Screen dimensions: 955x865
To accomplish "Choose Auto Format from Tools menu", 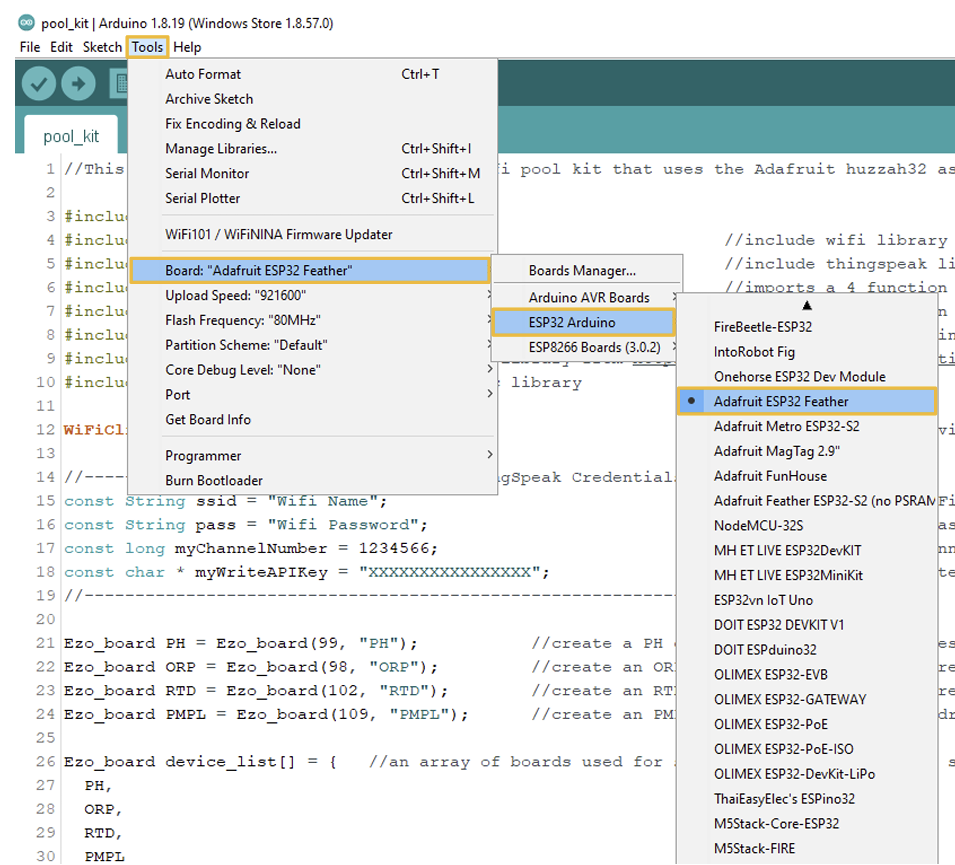I will pos(312,74).
